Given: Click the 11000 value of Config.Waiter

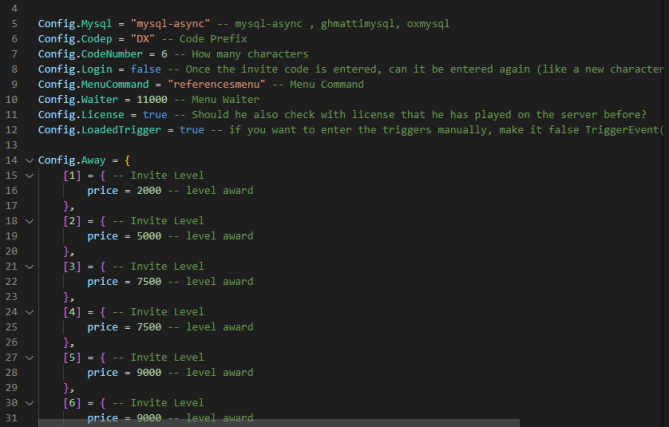Looking at the screenshot, I should click(x=152, y=99).
